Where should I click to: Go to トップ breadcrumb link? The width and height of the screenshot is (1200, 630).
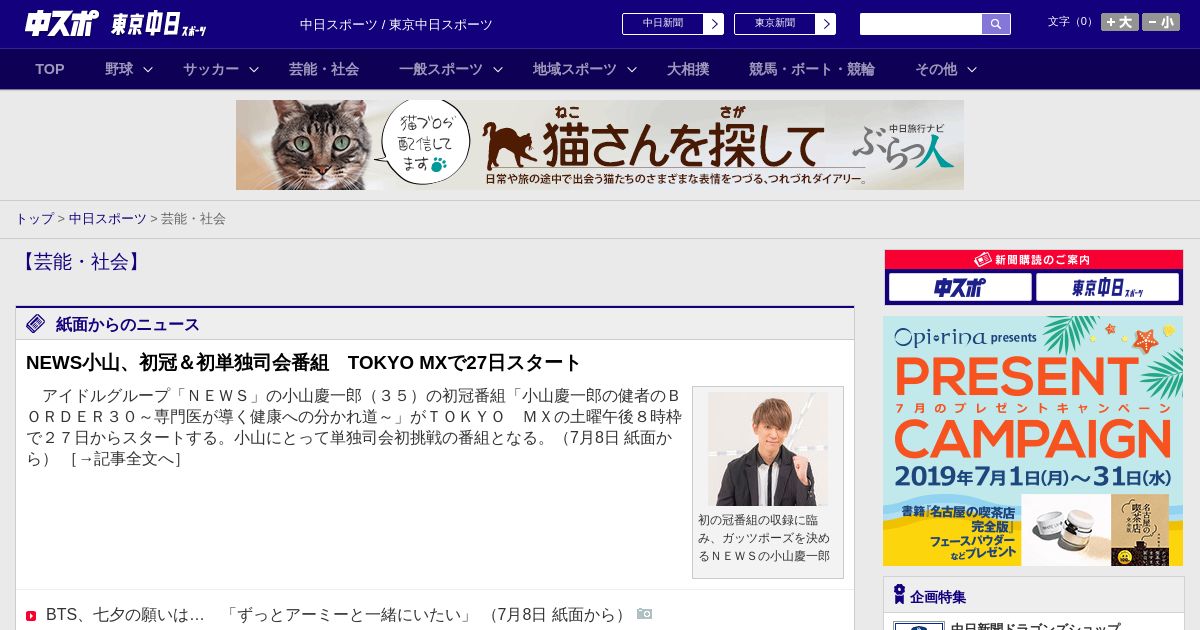click(x=34, y=218)
